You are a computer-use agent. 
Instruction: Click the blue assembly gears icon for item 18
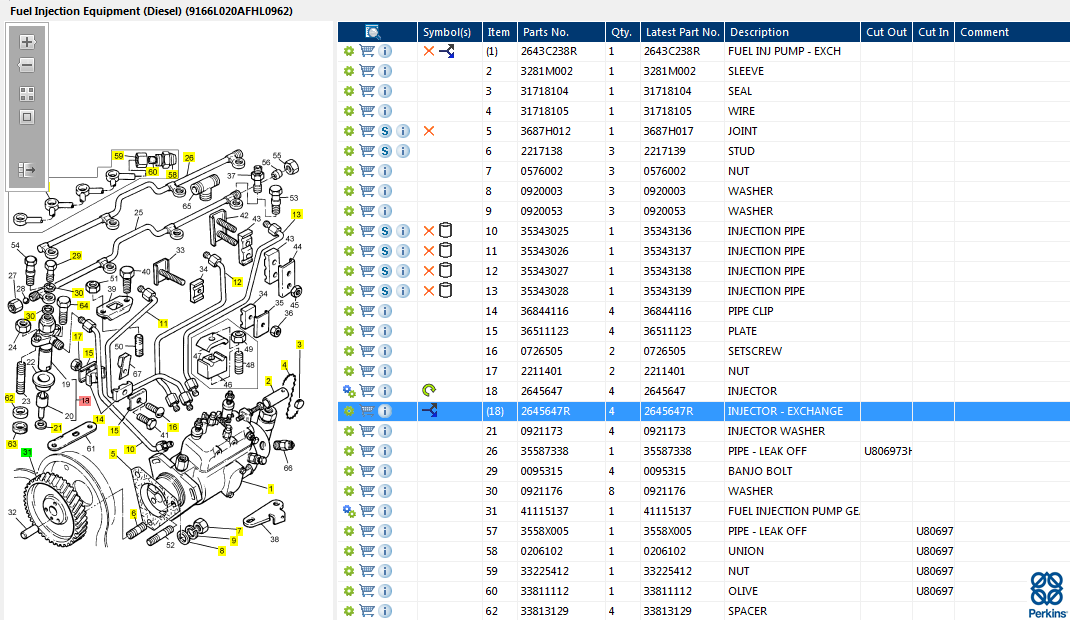(x=349, y=391)
